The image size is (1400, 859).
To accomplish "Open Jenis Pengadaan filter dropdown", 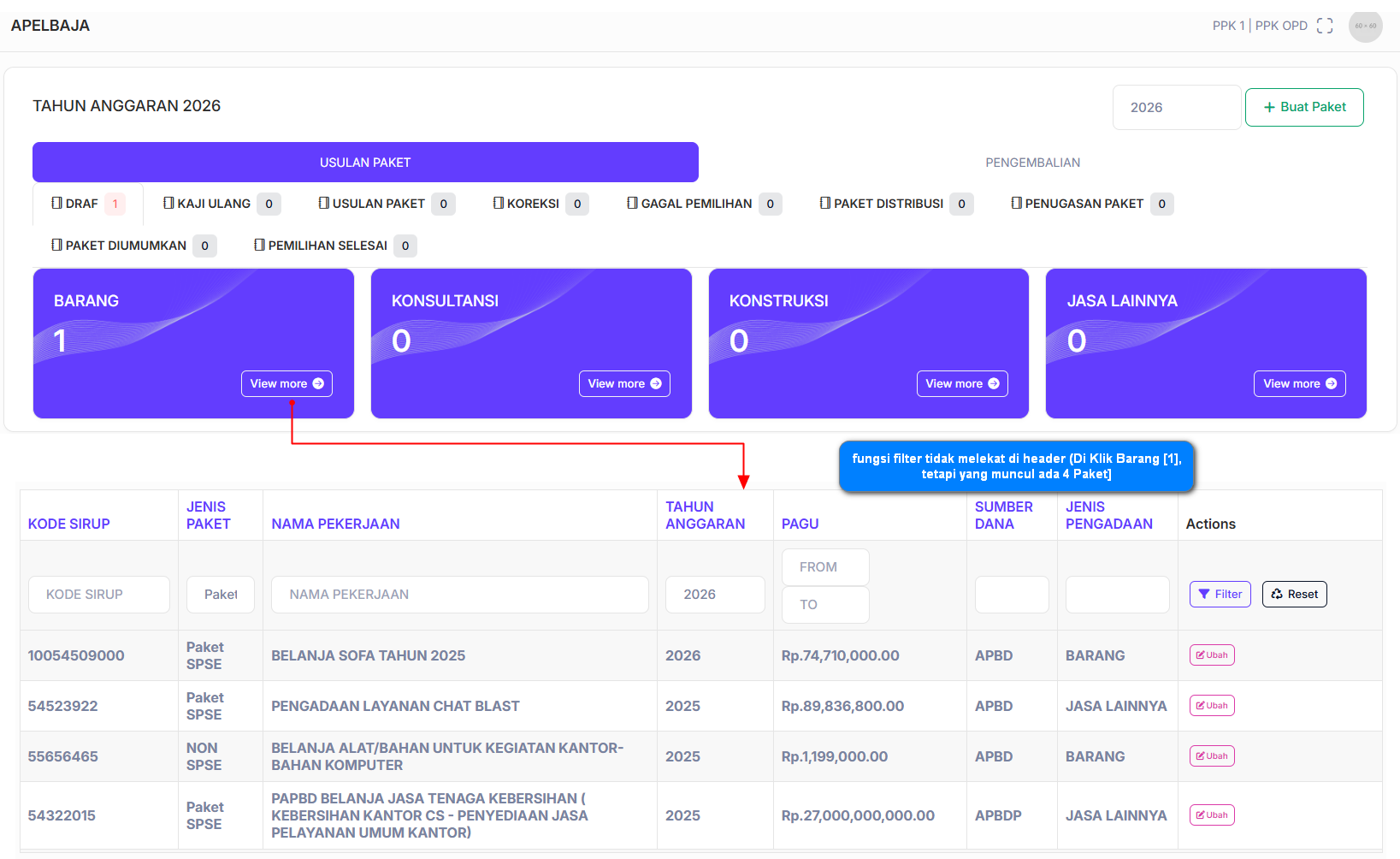I will click(x=1117, y=594).
